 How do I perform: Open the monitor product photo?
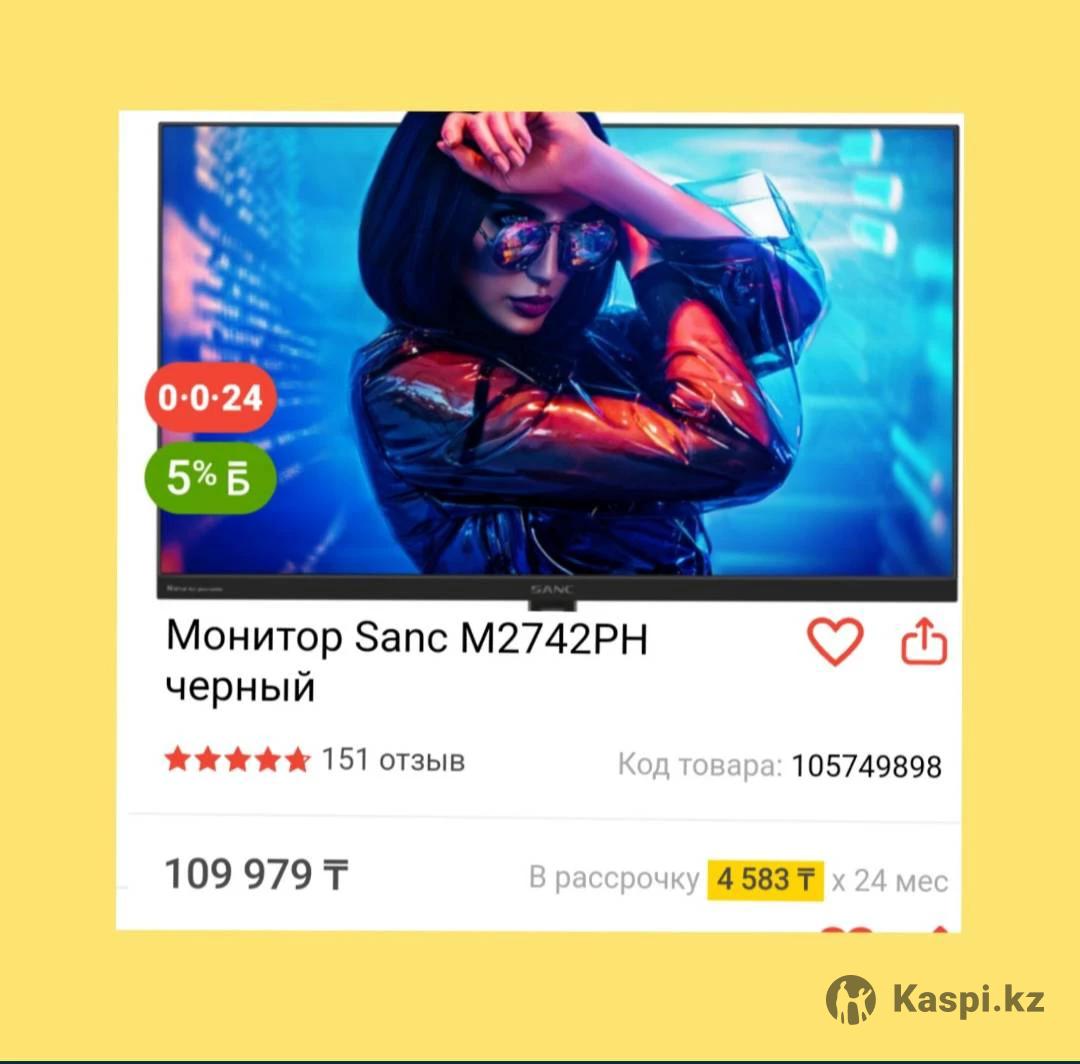tap(557, 362)
